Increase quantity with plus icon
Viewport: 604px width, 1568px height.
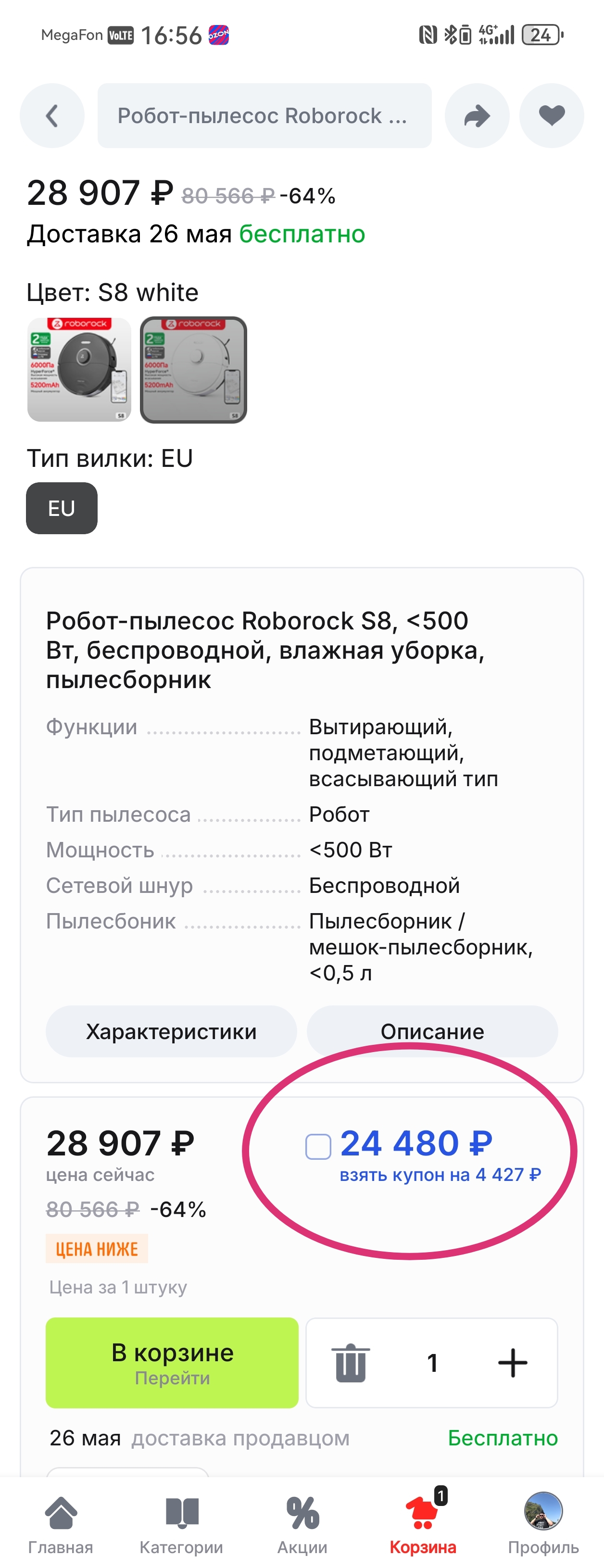click(x=513, y=1363)
